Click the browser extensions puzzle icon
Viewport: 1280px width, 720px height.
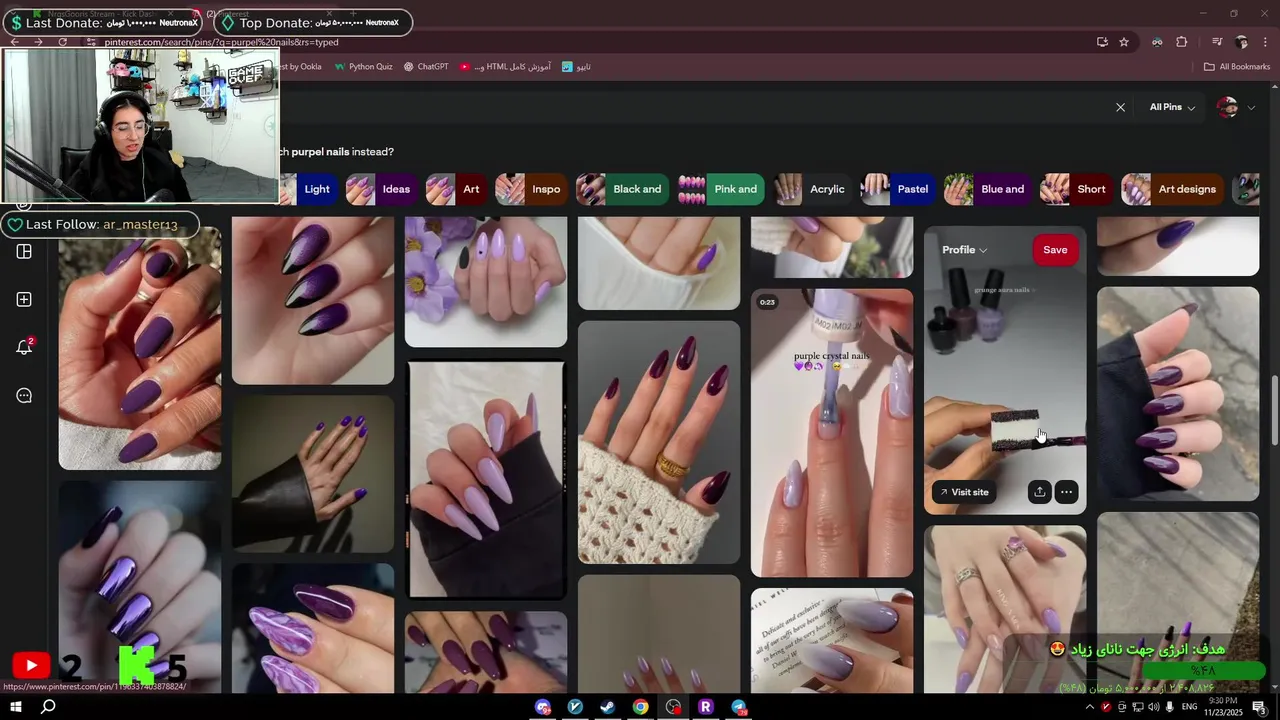[1182, 42]
